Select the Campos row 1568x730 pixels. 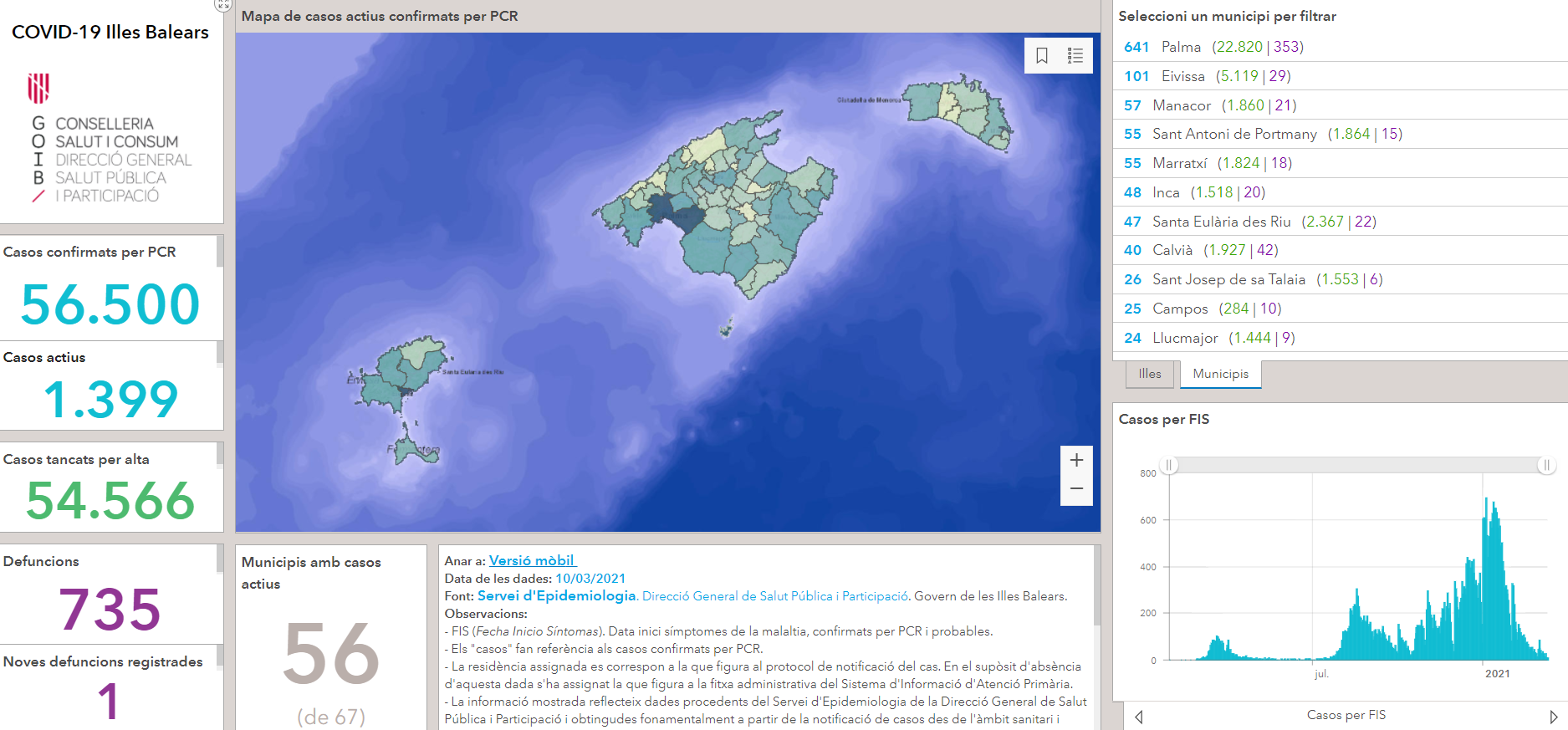(1341, 309)
